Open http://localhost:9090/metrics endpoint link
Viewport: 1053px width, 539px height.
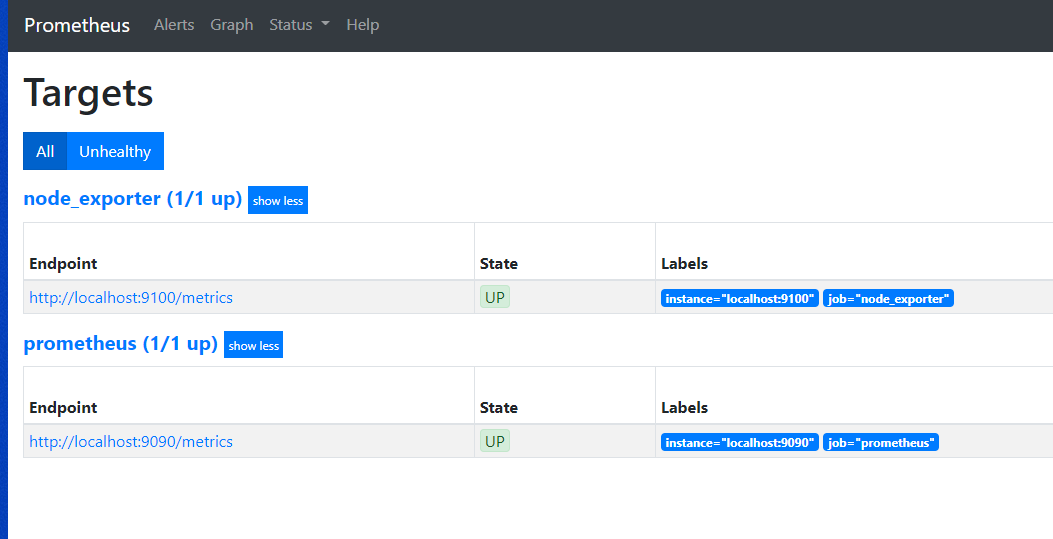[x=131, y=442]
